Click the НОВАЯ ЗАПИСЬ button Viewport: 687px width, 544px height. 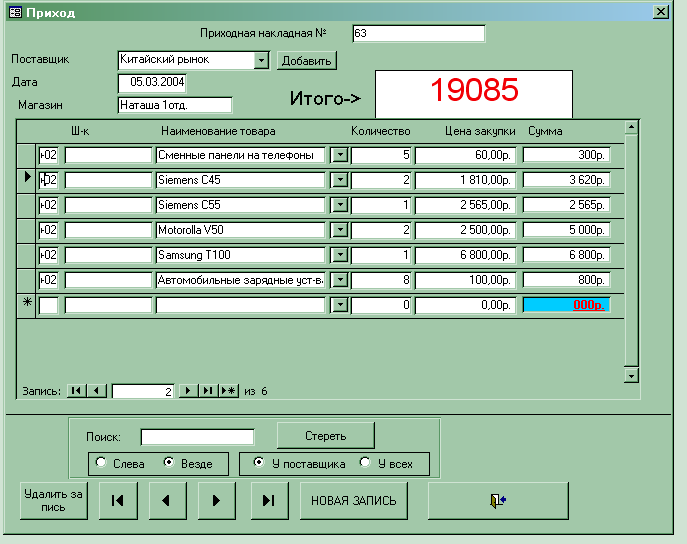coord(353,500)
